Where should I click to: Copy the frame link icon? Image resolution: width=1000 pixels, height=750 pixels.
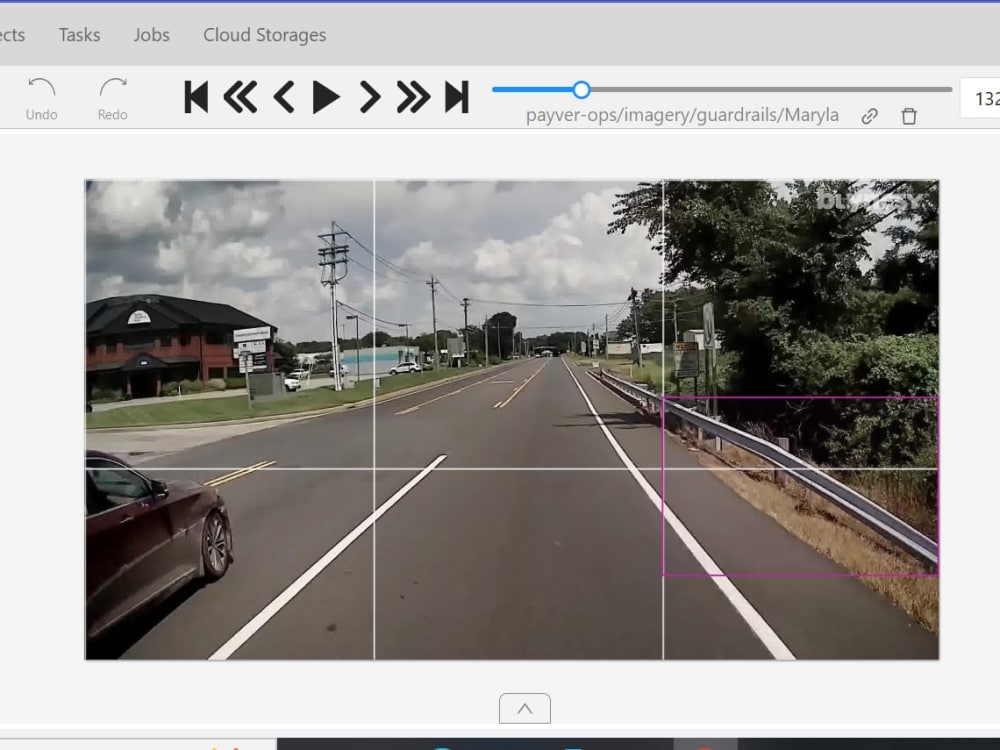coord(869,116)
